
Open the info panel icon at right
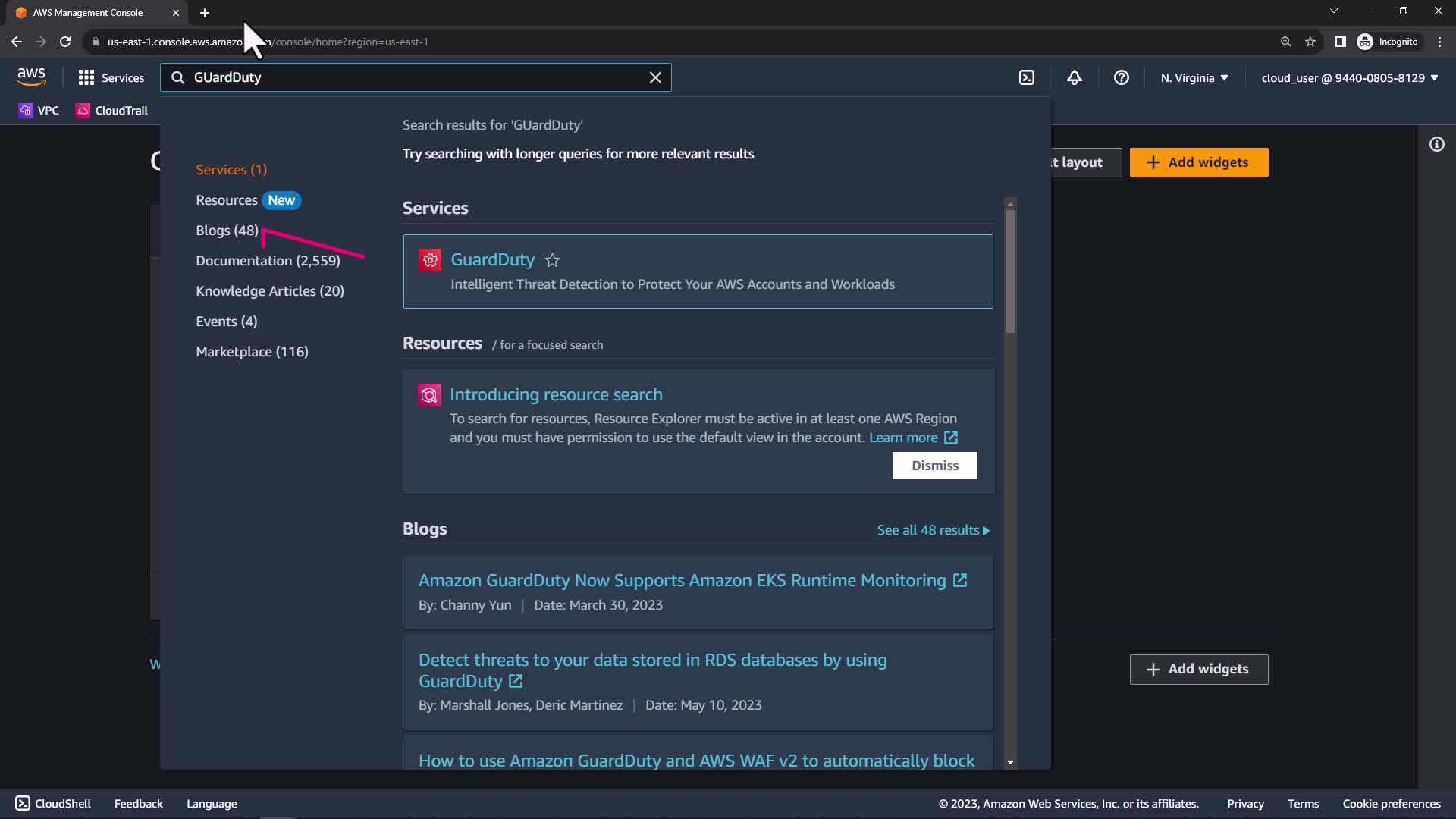1436,144
